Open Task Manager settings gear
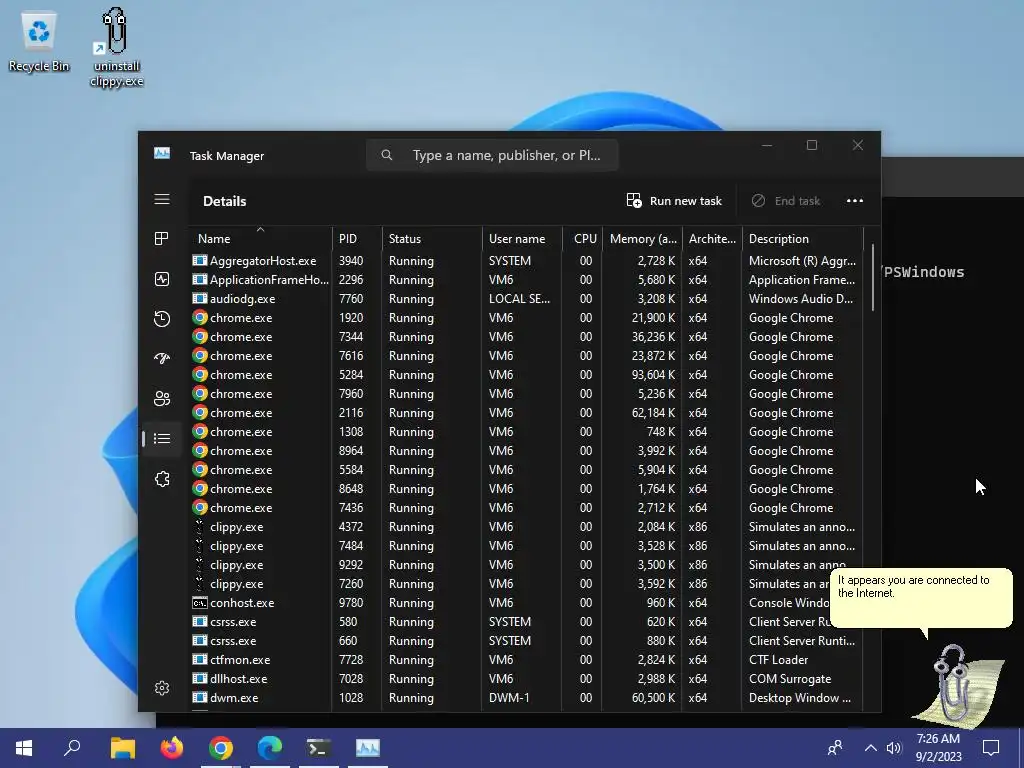 [x=162, y=688]
